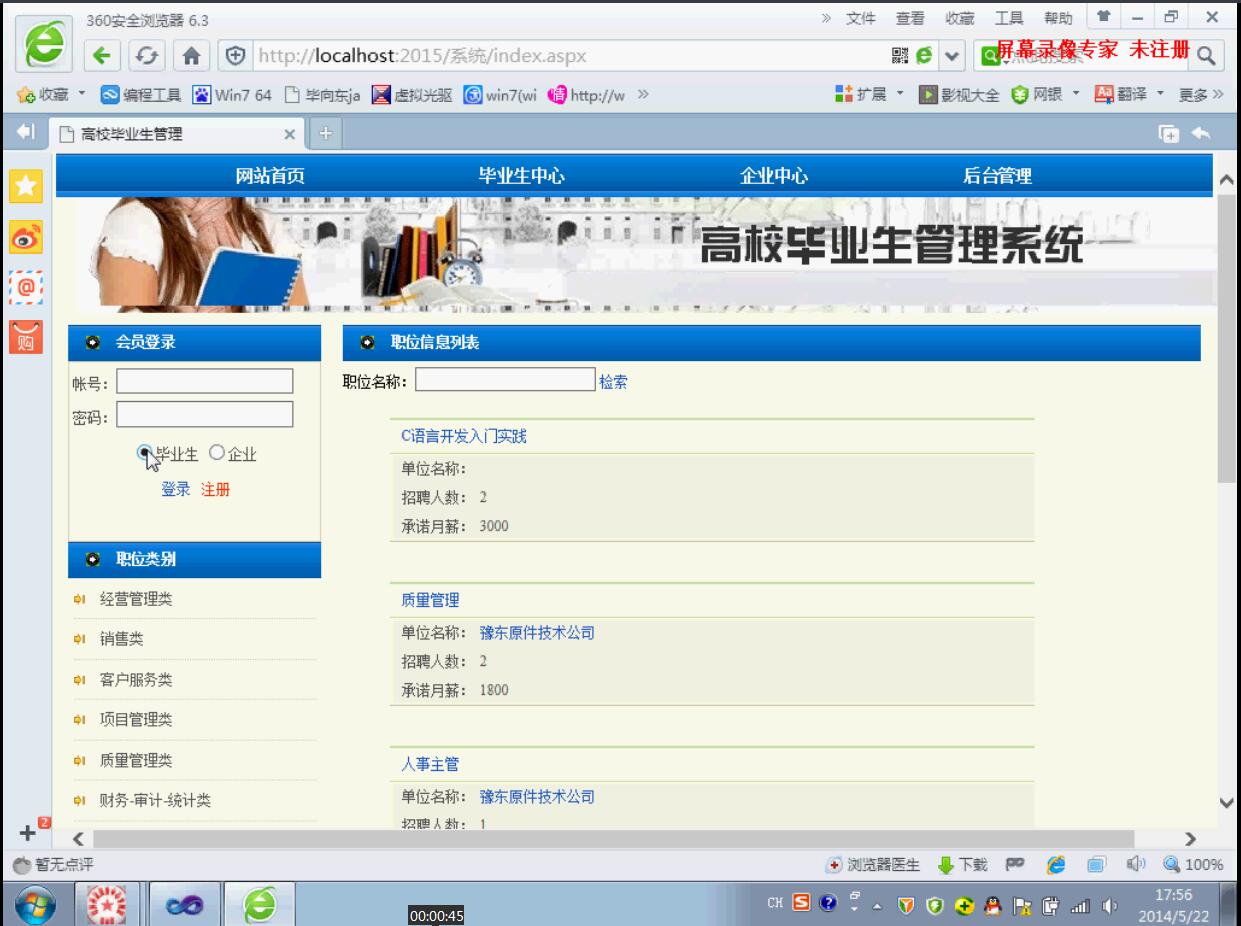Open the 帮助 menu
The width and height of the screenshot is (1241, 926).
(1058, 18)
